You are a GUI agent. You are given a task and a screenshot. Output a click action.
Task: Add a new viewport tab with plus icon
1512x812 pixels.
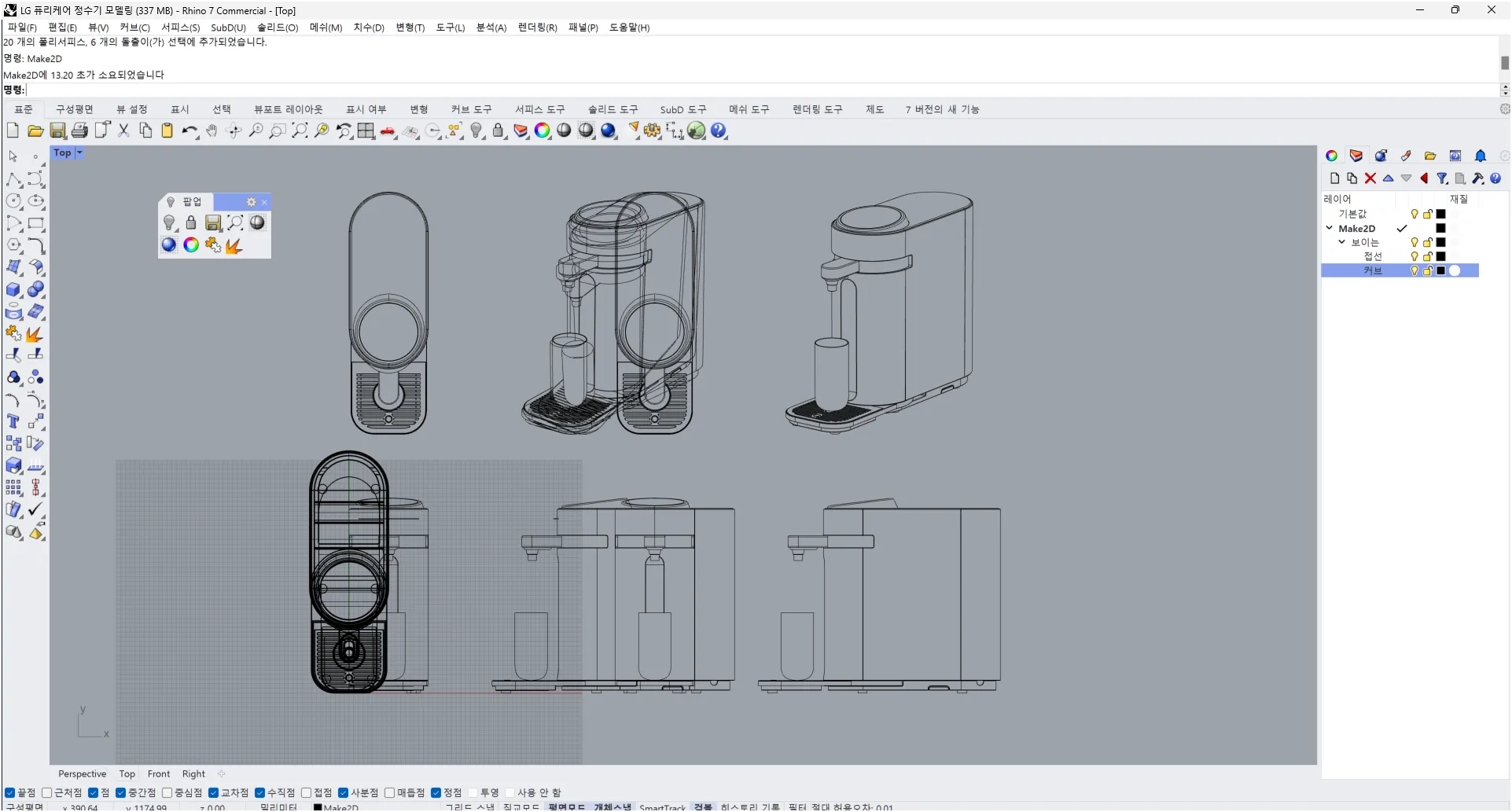click(222, 774)
